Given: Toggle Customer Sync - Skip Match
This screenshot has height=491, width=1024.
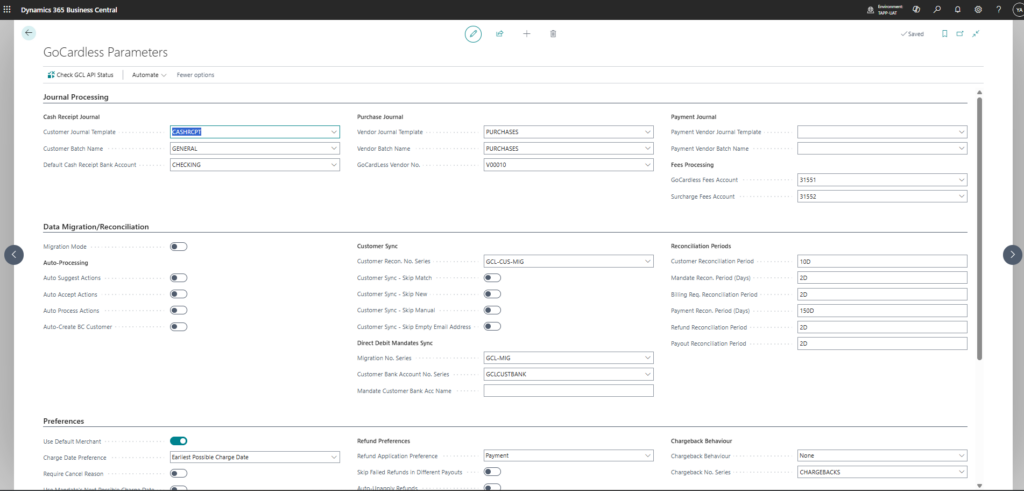Looking at the screenshot, I should point(492,278).
